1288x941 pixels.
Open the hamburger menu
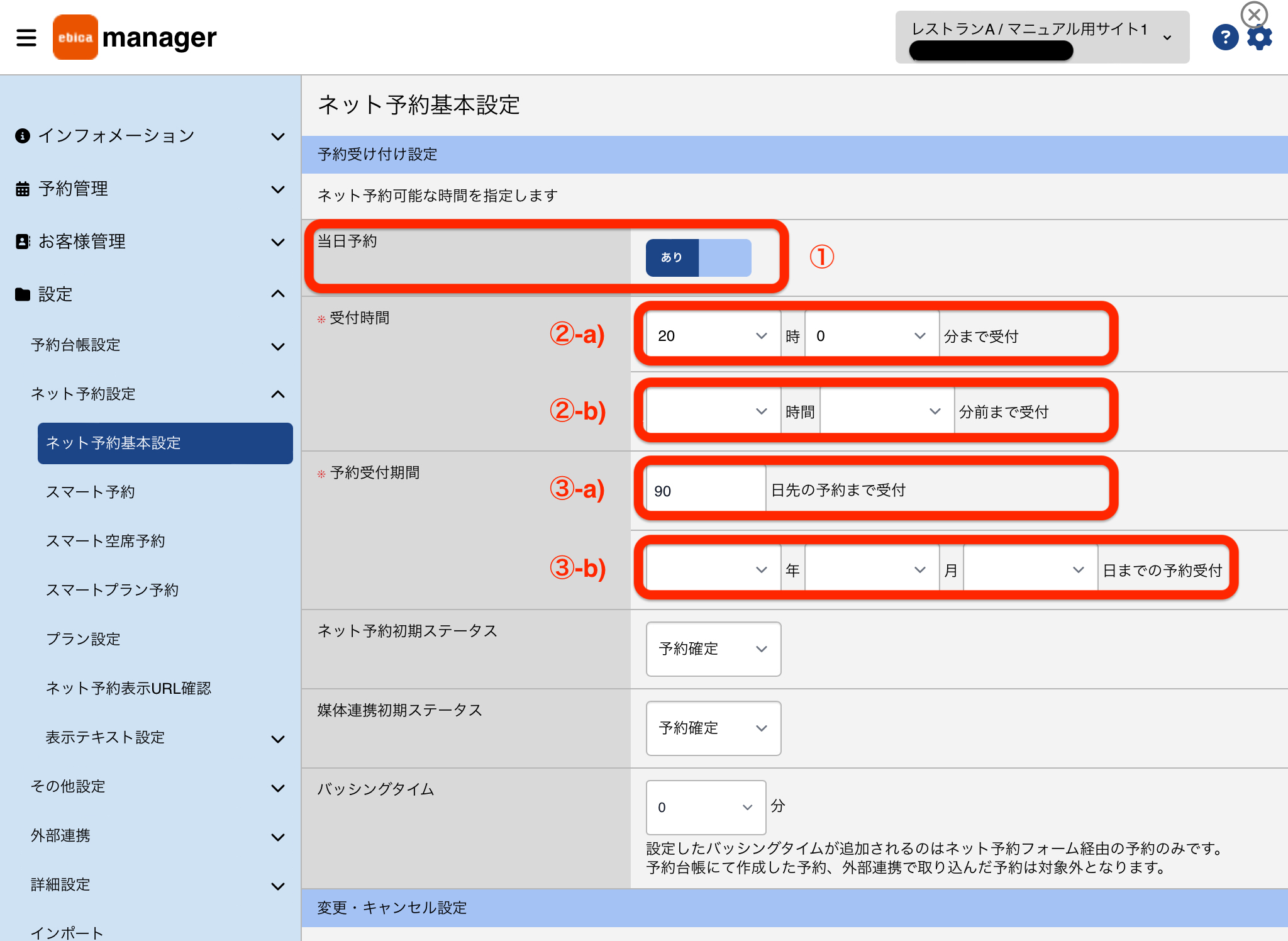click(x=26, y=38)
